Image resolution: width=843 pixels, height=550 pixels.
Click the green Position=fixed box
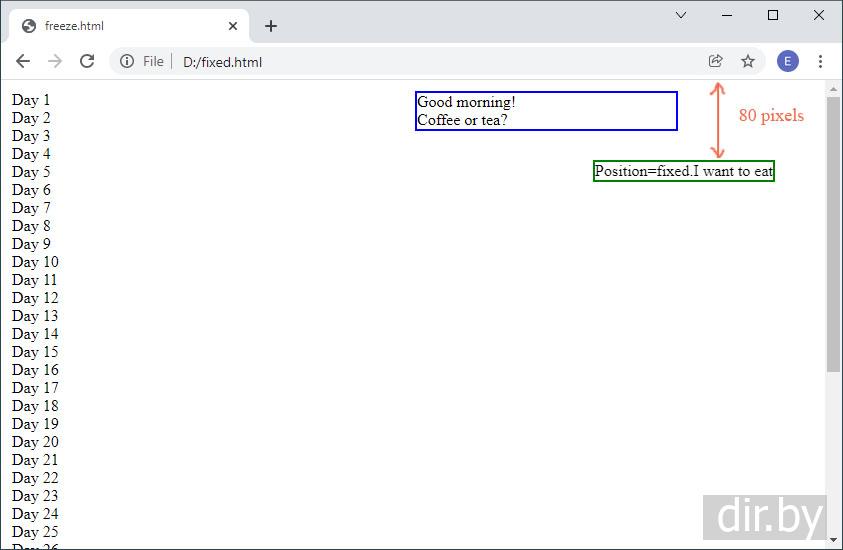click(683, 171)
